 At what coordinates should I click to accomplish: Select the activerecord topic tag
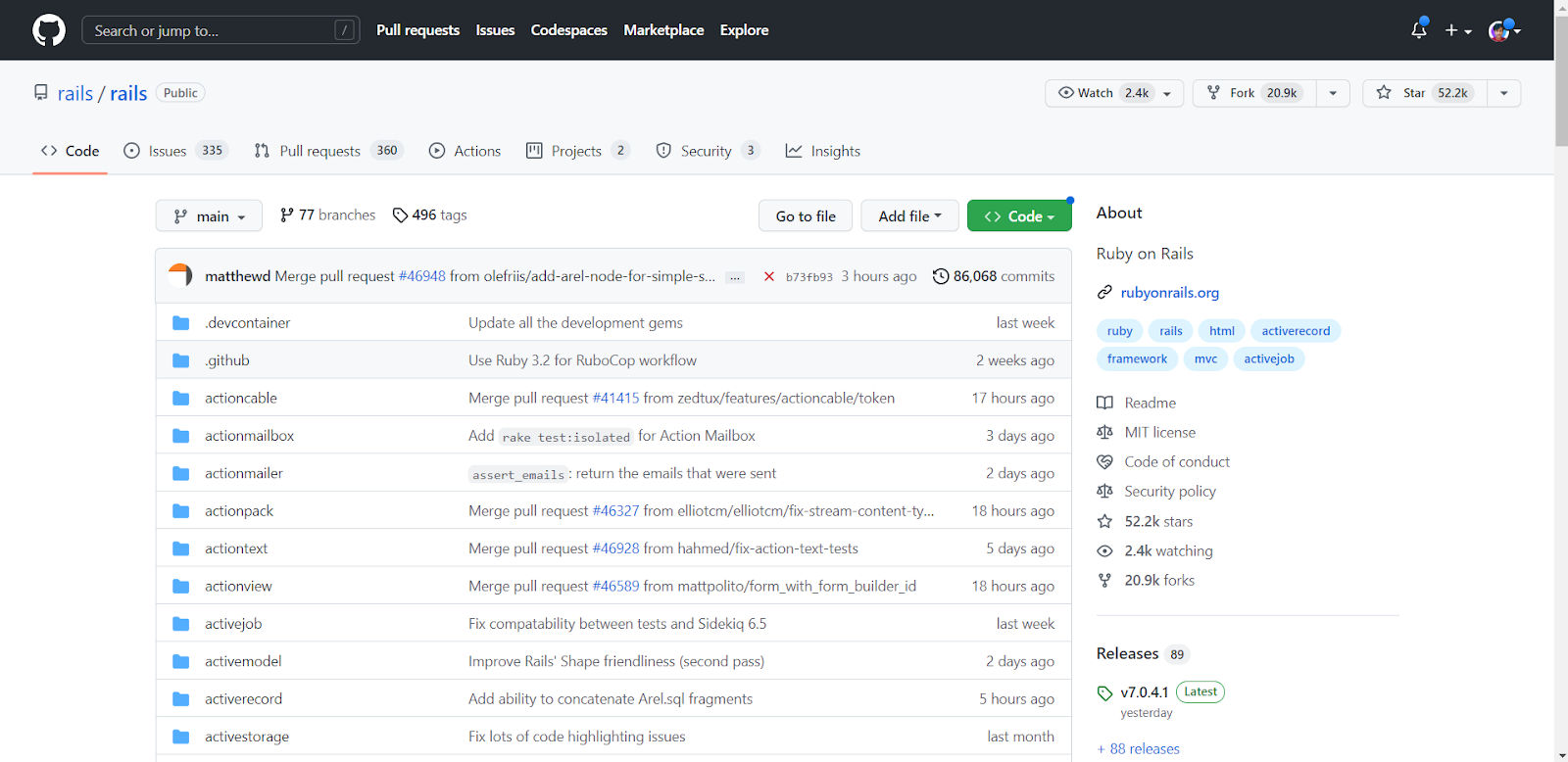tap(1296, 331)
